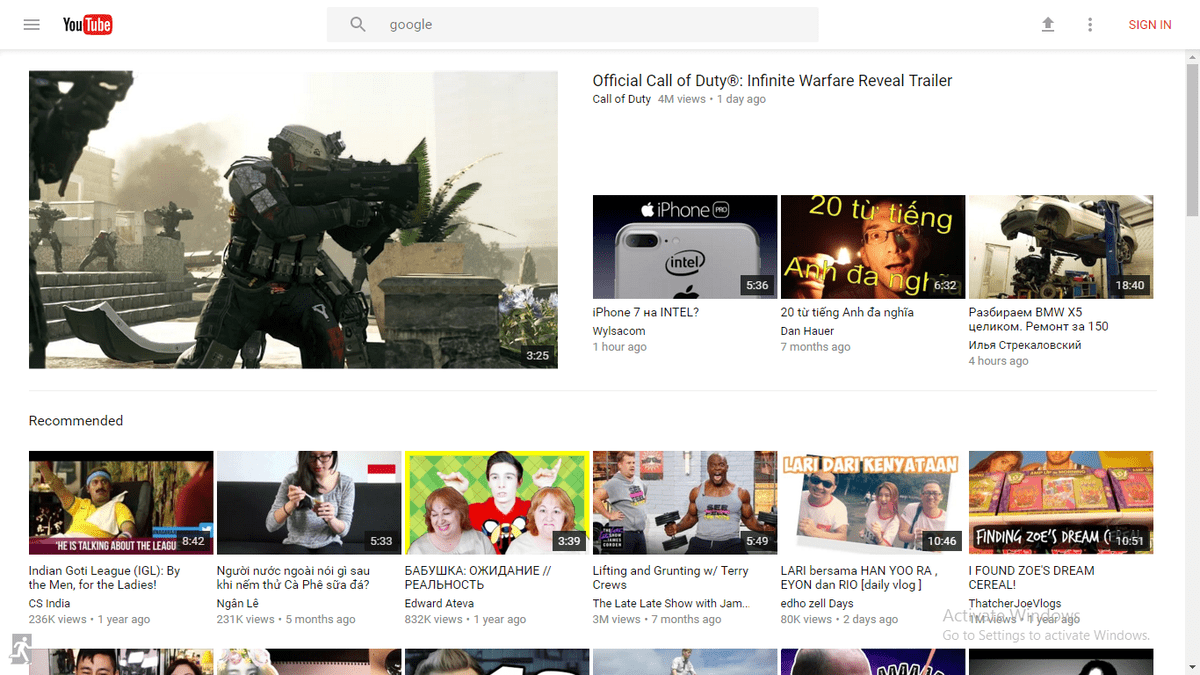This screenshot has height=675, width=1200.
Task: Click the upload video icon
Action: point(1048,25)
